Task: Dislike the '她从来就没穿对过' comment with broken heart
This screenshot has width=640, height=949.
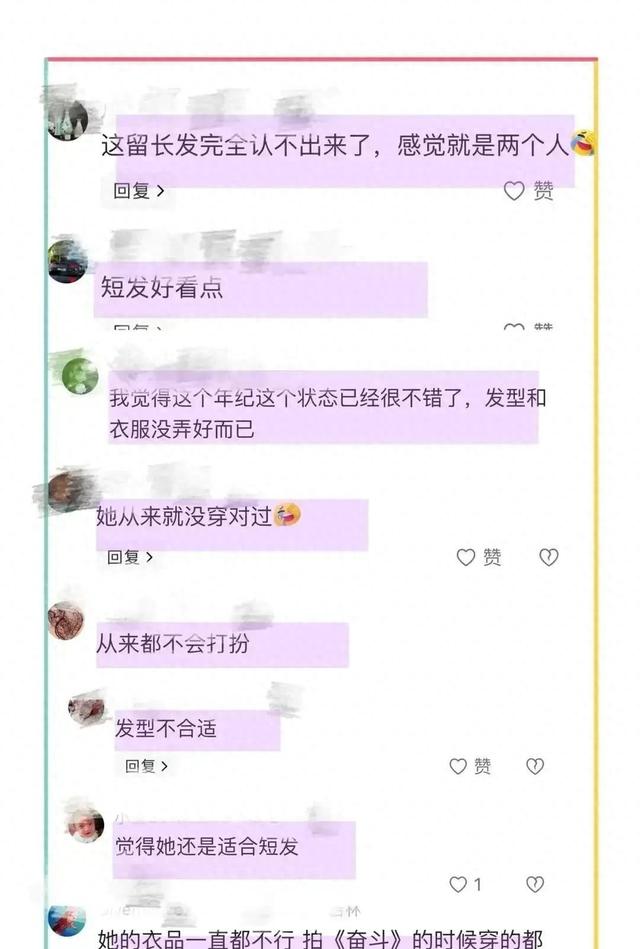Action: pos(549,557)
